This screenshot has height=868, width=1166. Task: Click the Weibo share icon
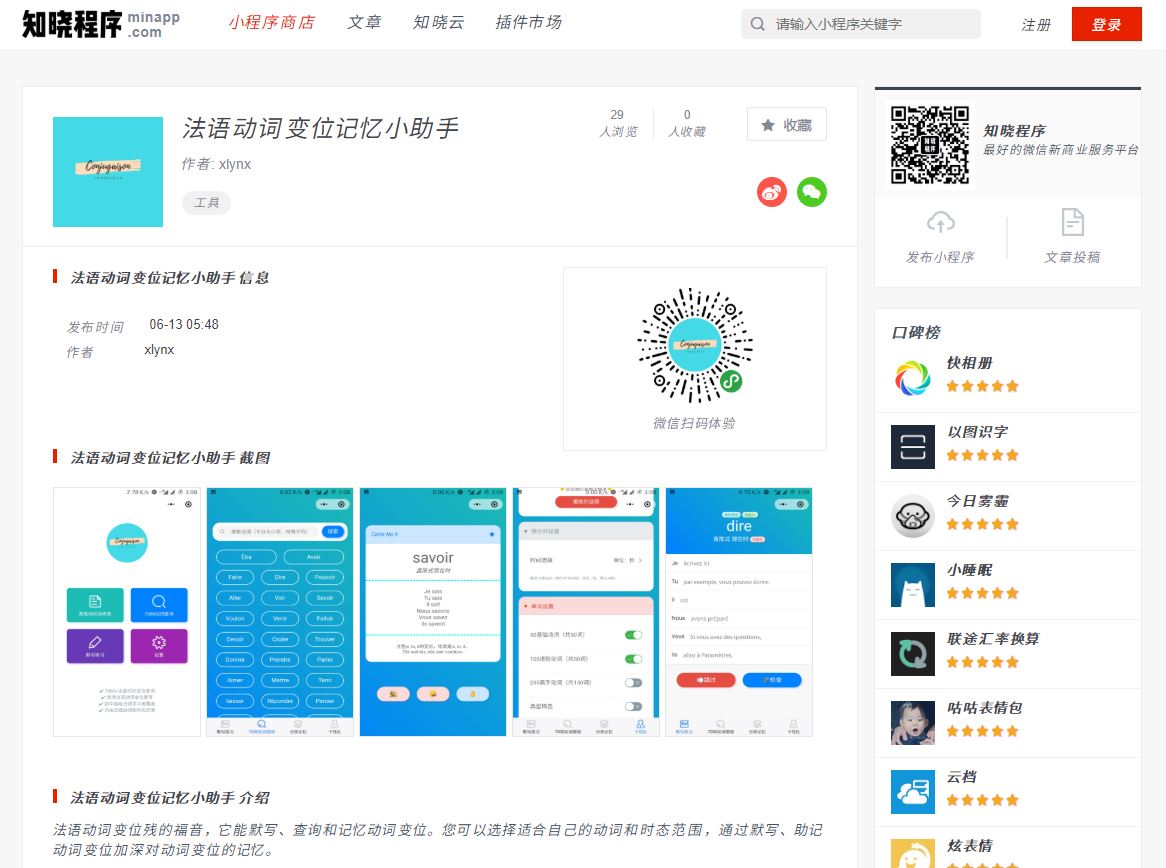pyautogui.click(x=772, y=192)
